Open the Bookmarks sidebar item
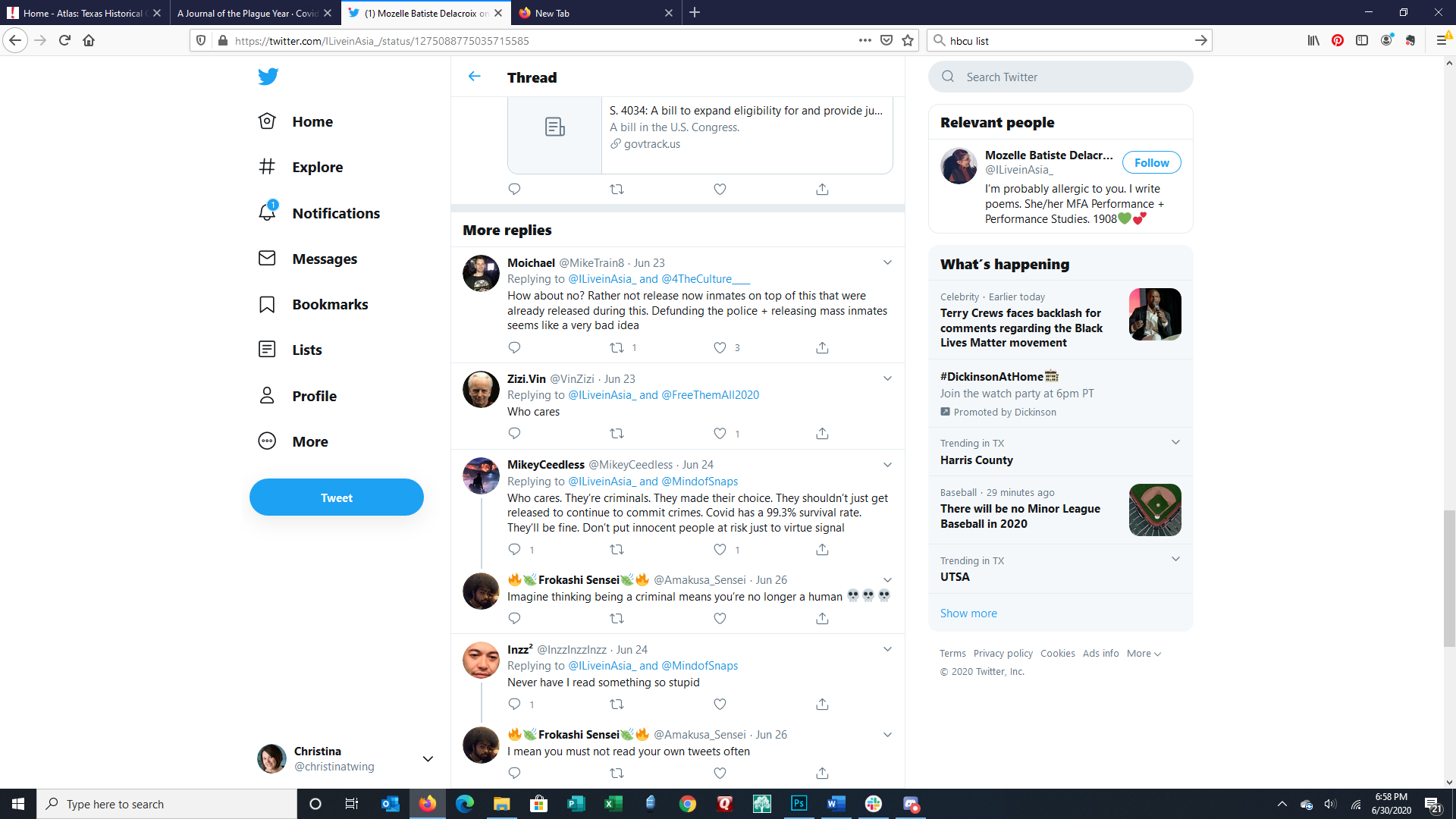The image size is (1456, 819). pyautogui.click(x=330, y=304)
